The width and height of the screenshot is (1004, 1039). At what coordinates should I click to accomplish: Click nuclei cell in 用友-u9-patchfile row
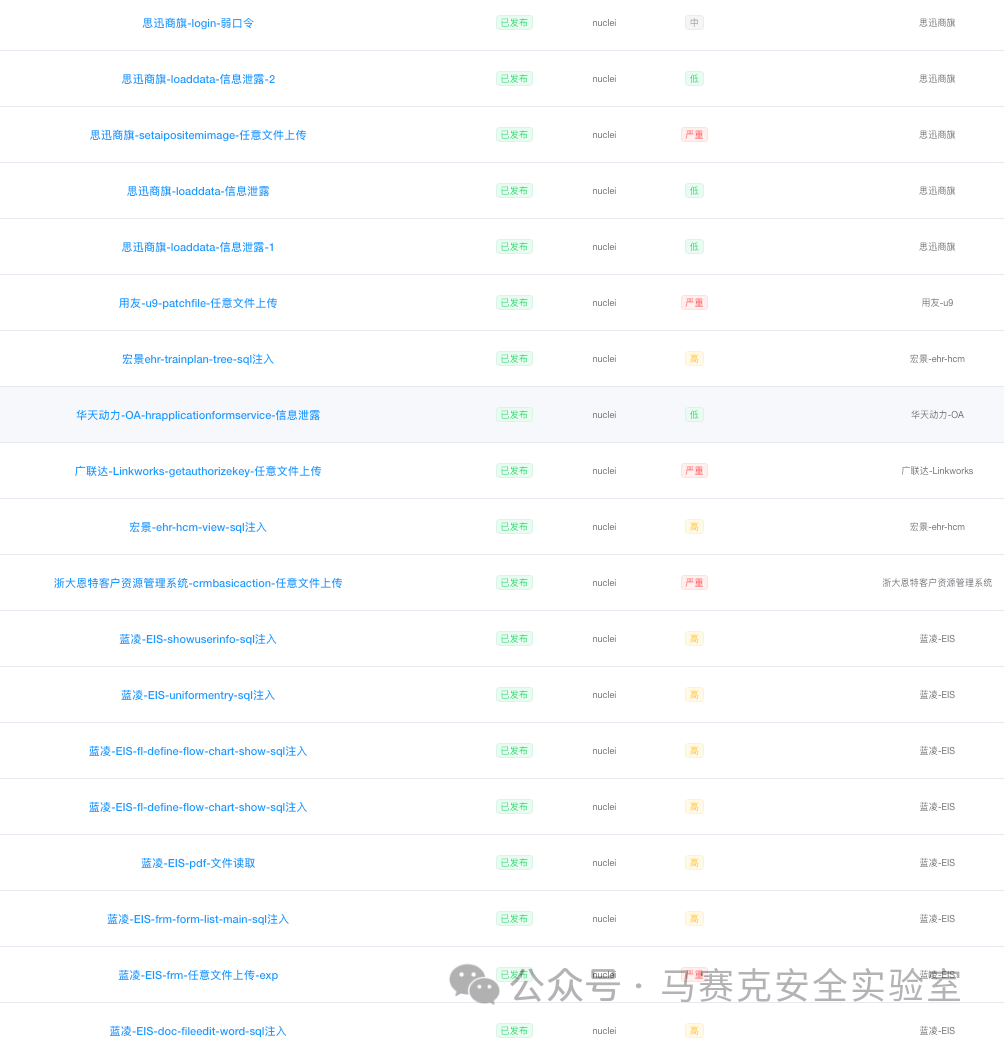tap(604, 303)
